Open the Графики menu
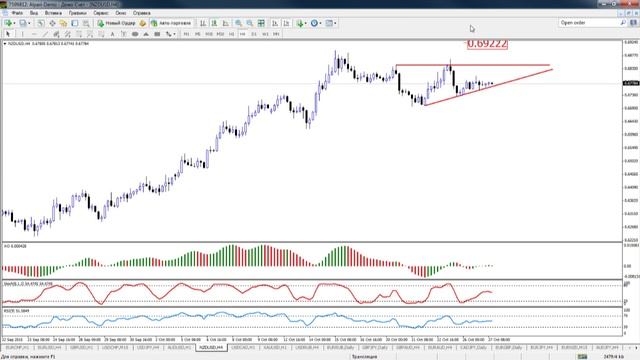 (78, 13)
